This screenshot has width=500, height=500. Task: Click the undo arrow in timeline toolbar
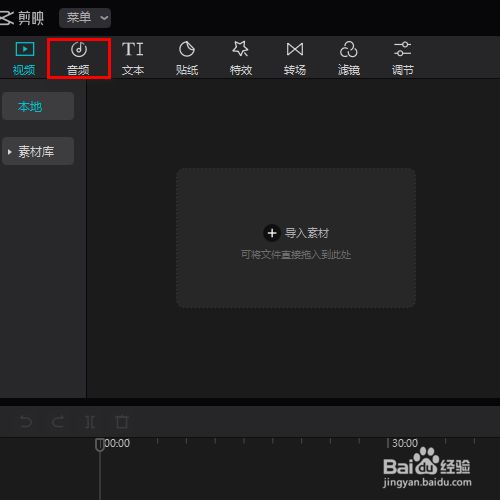25,422
